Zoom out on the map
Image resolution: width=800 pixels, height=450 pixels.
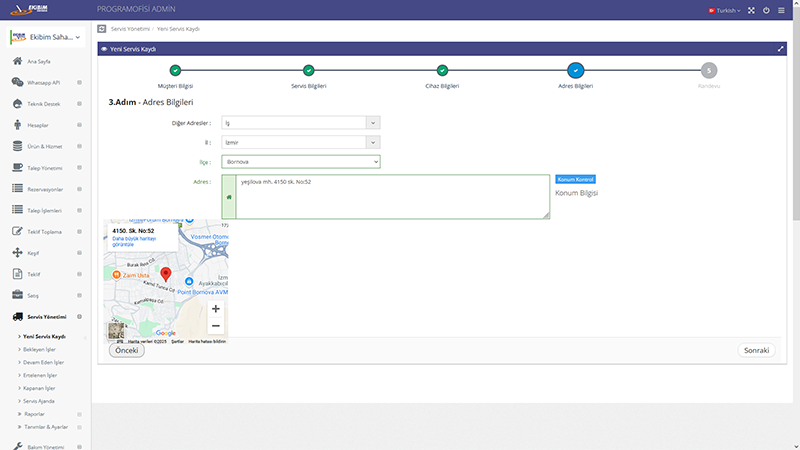[215, 326]
